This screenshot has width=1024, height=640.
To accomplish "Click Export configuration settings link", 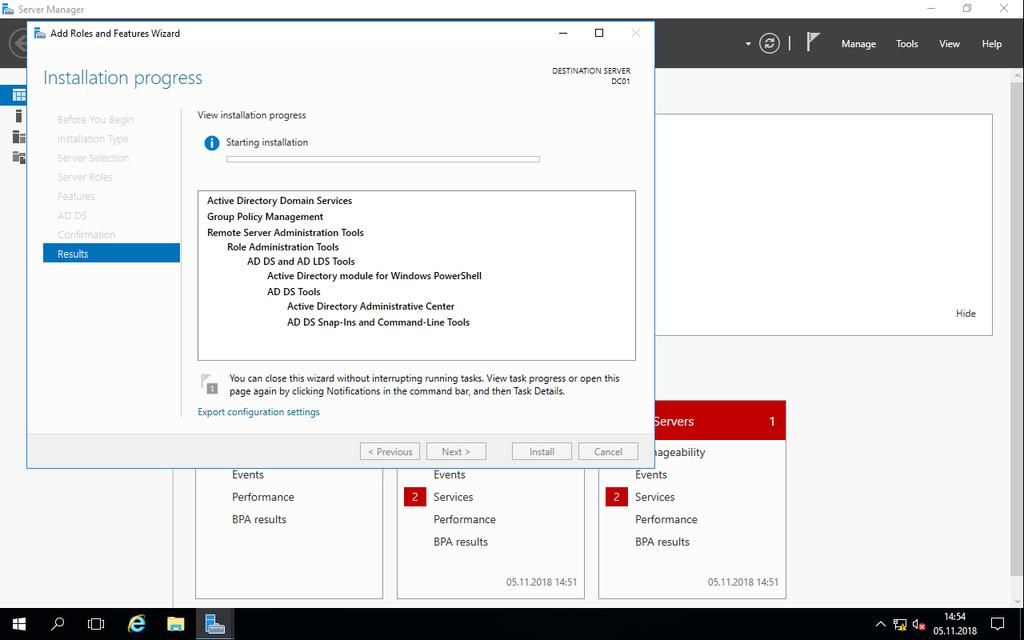I will [259, 412].
